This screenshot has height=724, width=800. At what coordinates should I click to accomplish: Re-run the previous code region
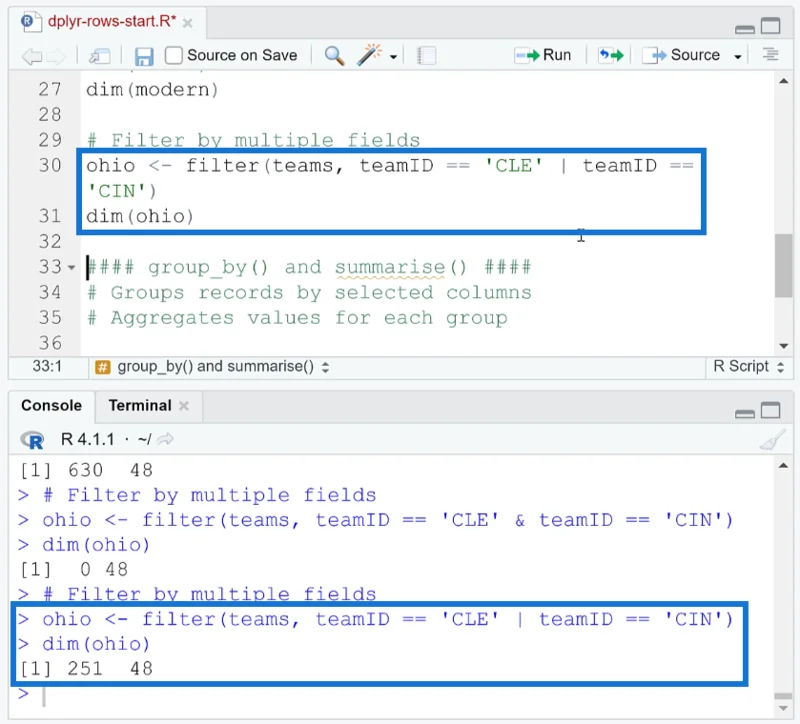coord(611,55)
